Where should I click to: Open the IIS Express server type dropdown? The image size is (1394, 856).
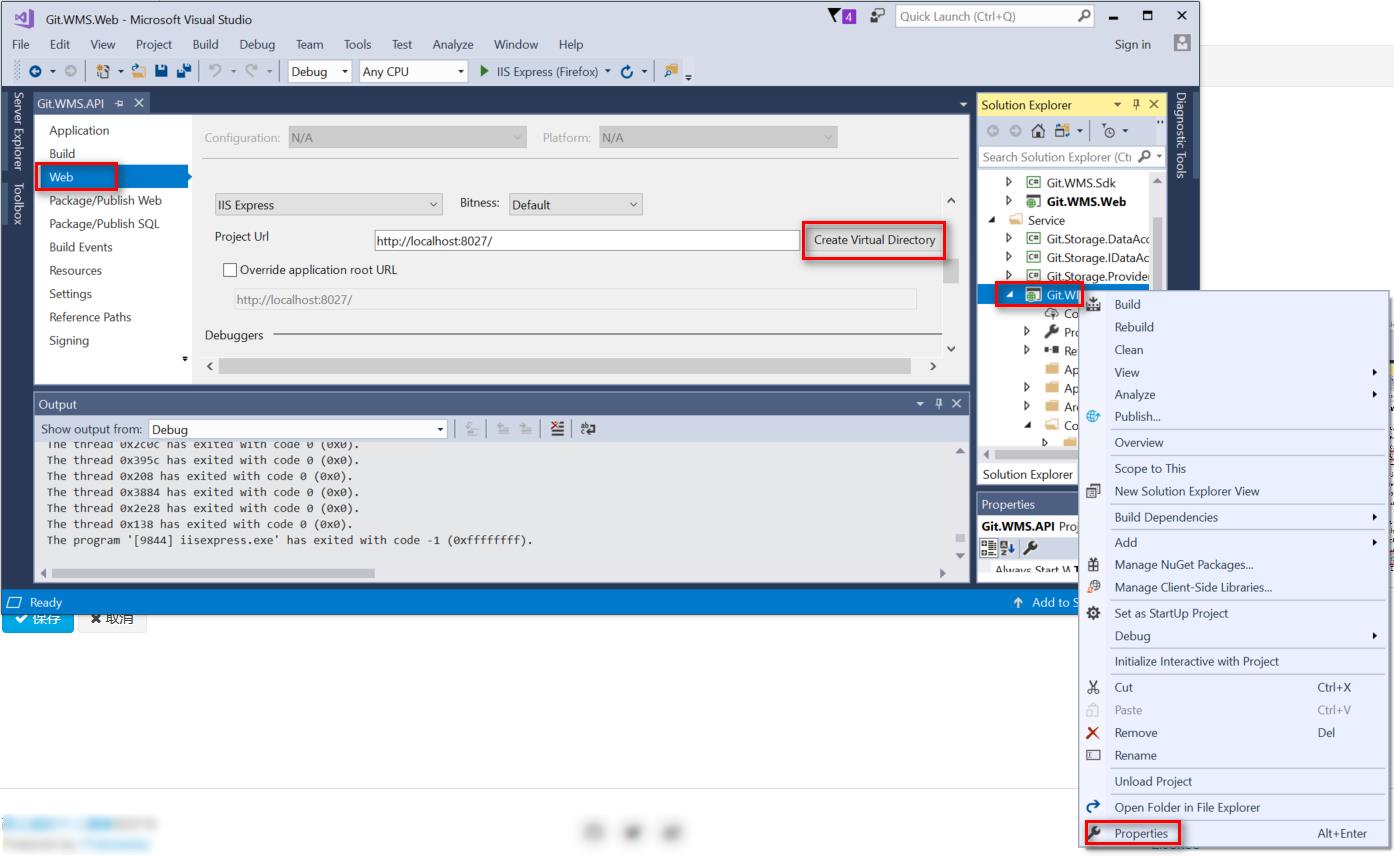328,205
